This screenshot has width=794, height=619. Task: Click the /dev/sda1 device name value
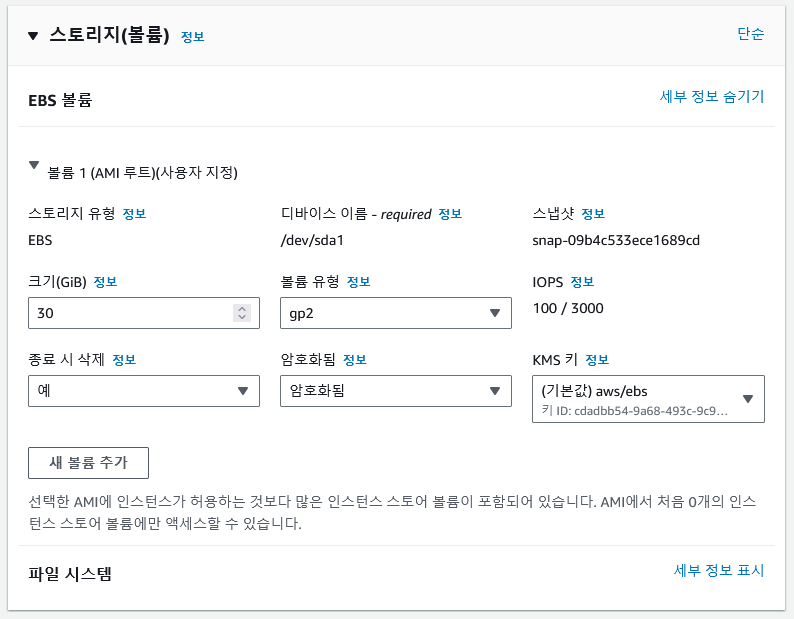pos(312,240)
